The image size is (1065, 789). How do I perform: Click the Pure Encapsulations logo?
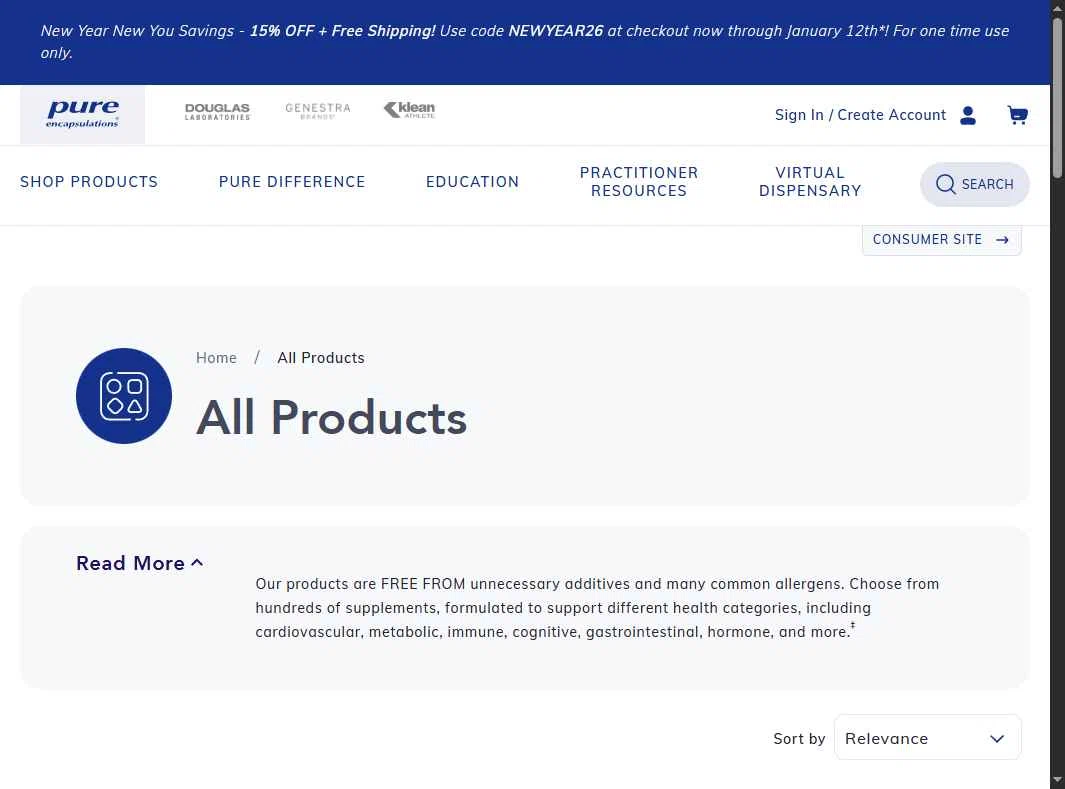click(x=82, y=114)
